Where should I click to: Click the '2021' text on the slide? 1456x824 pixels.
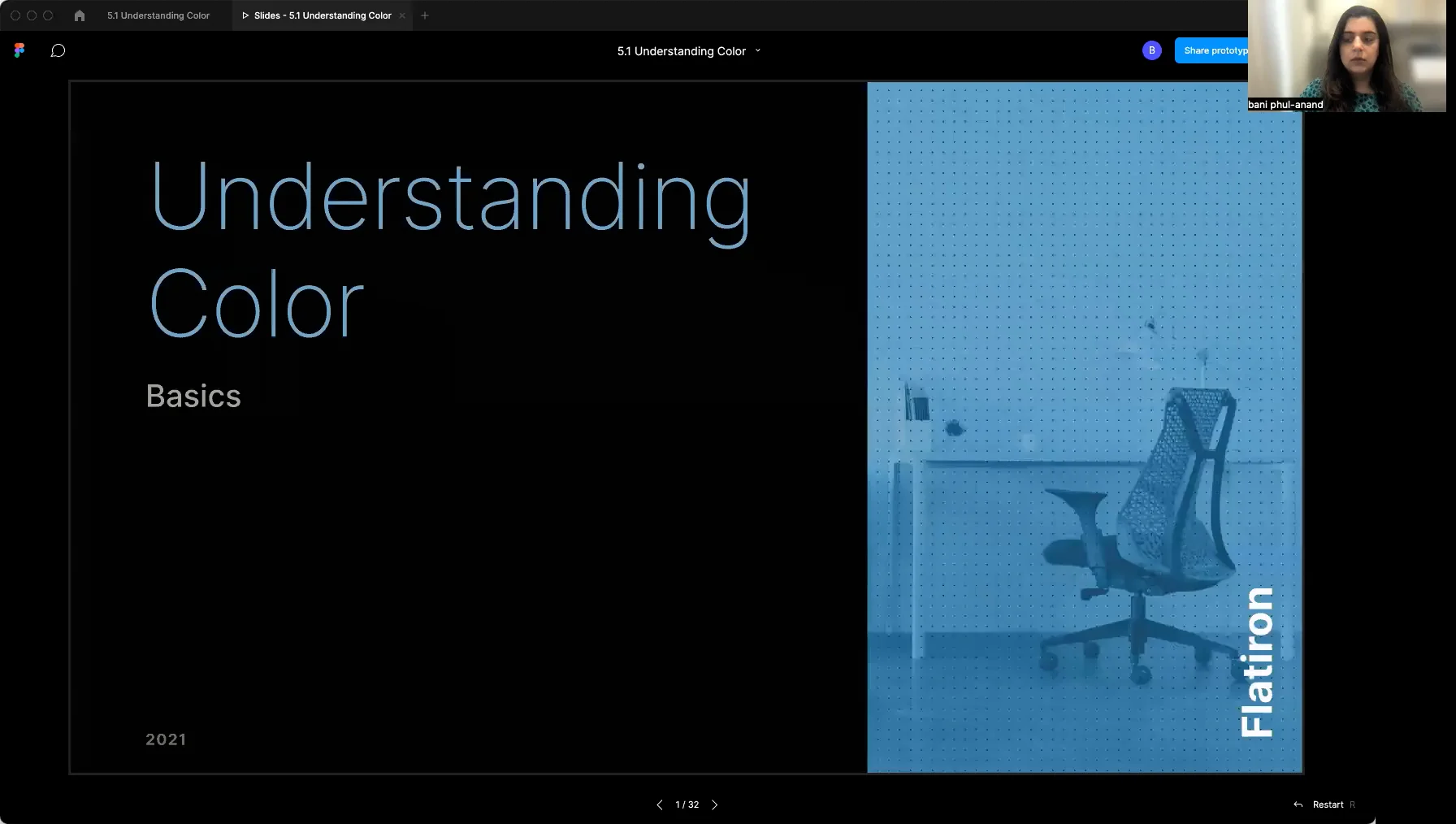[166, 739]
